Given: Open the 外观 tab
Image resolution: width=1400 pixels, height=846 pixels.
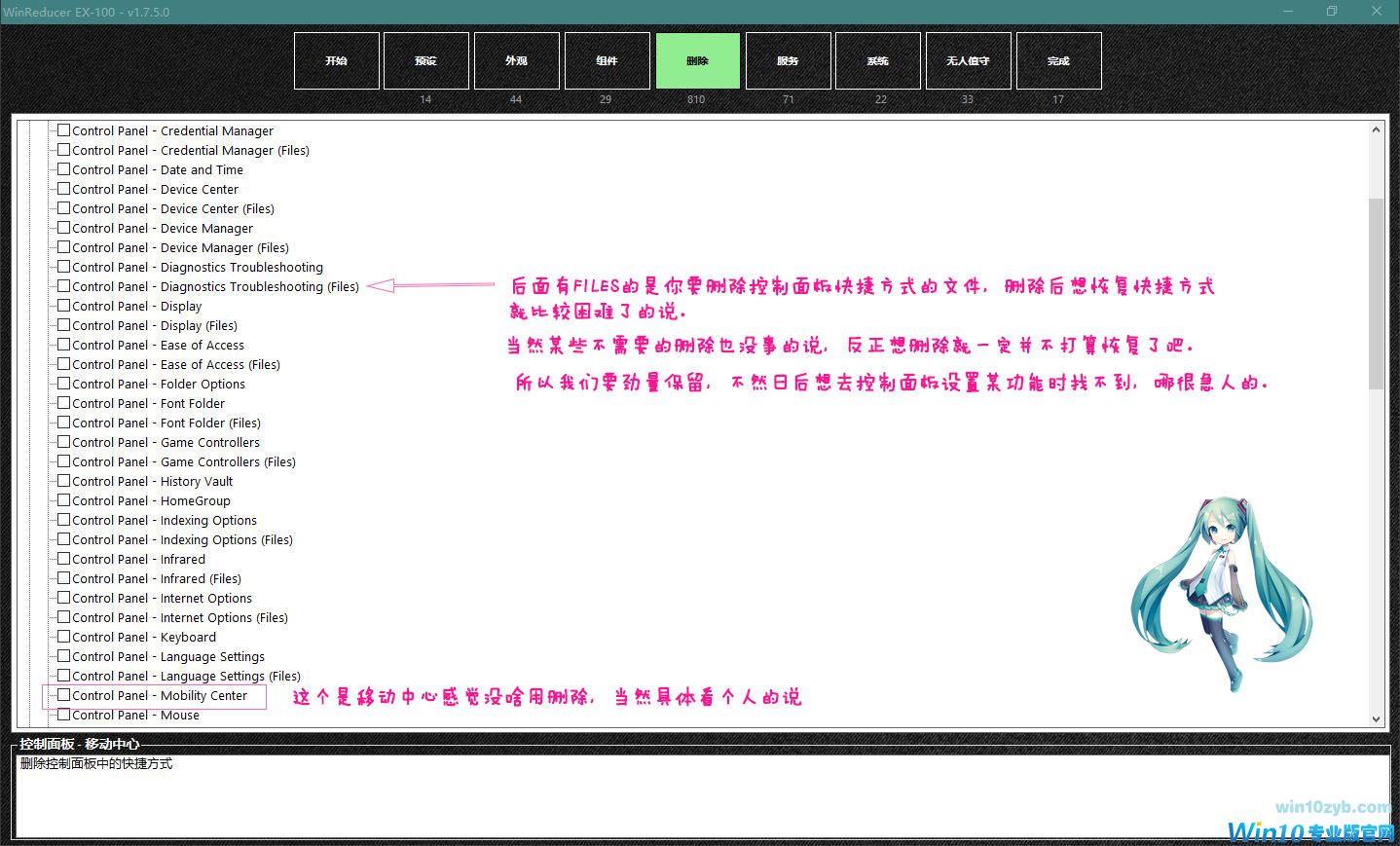Looking at the screenshot, I should pyautogui.click(x=516, y=60).
